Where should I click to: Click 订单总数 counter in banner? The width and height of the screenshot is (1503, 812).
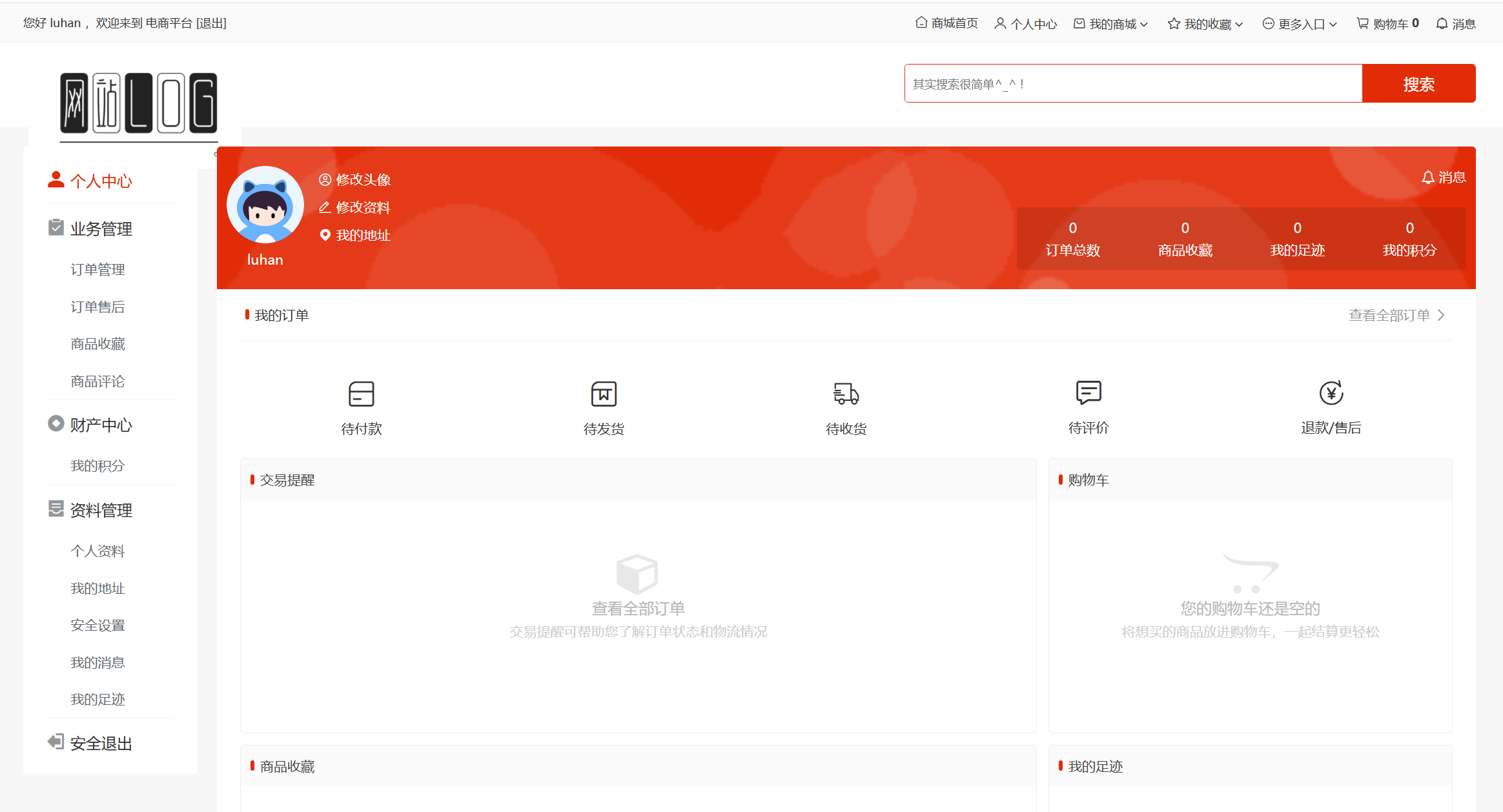[x=1072, y=239]
